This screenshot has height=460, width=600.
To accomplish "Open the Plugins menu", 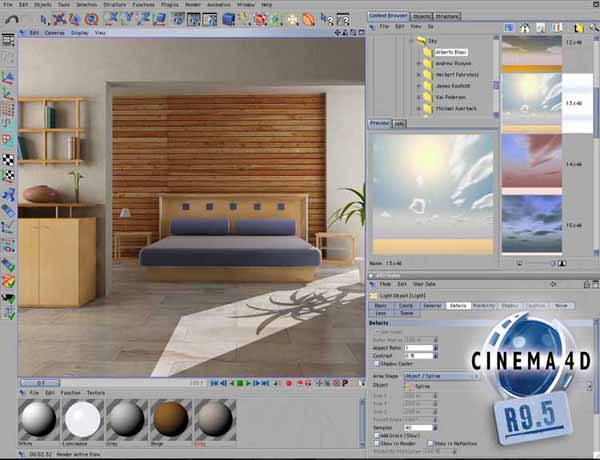I will [170, 5].
